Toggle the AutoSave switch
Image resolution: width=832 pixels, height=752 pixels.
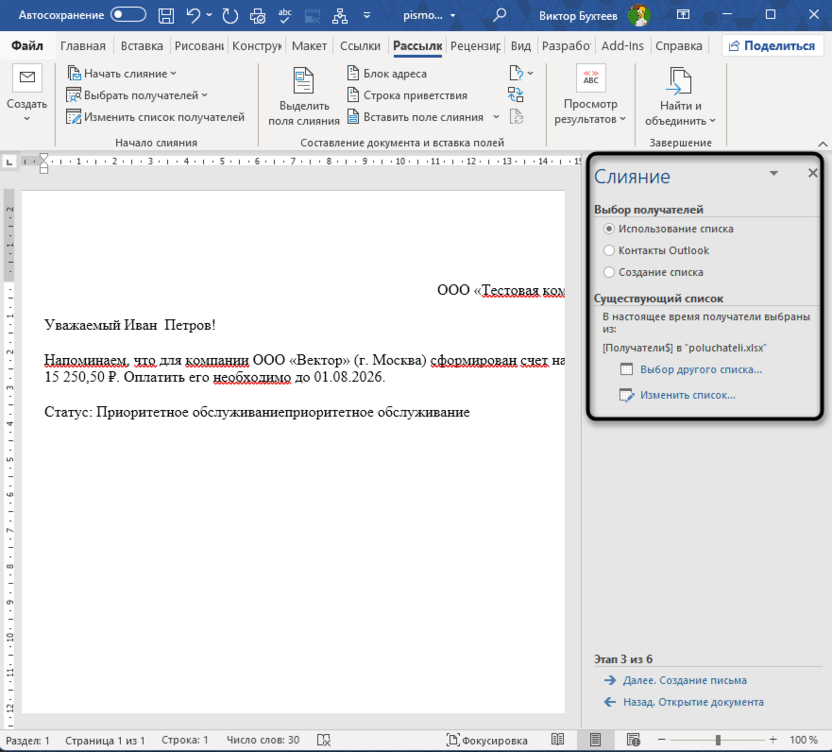(128, 15)
